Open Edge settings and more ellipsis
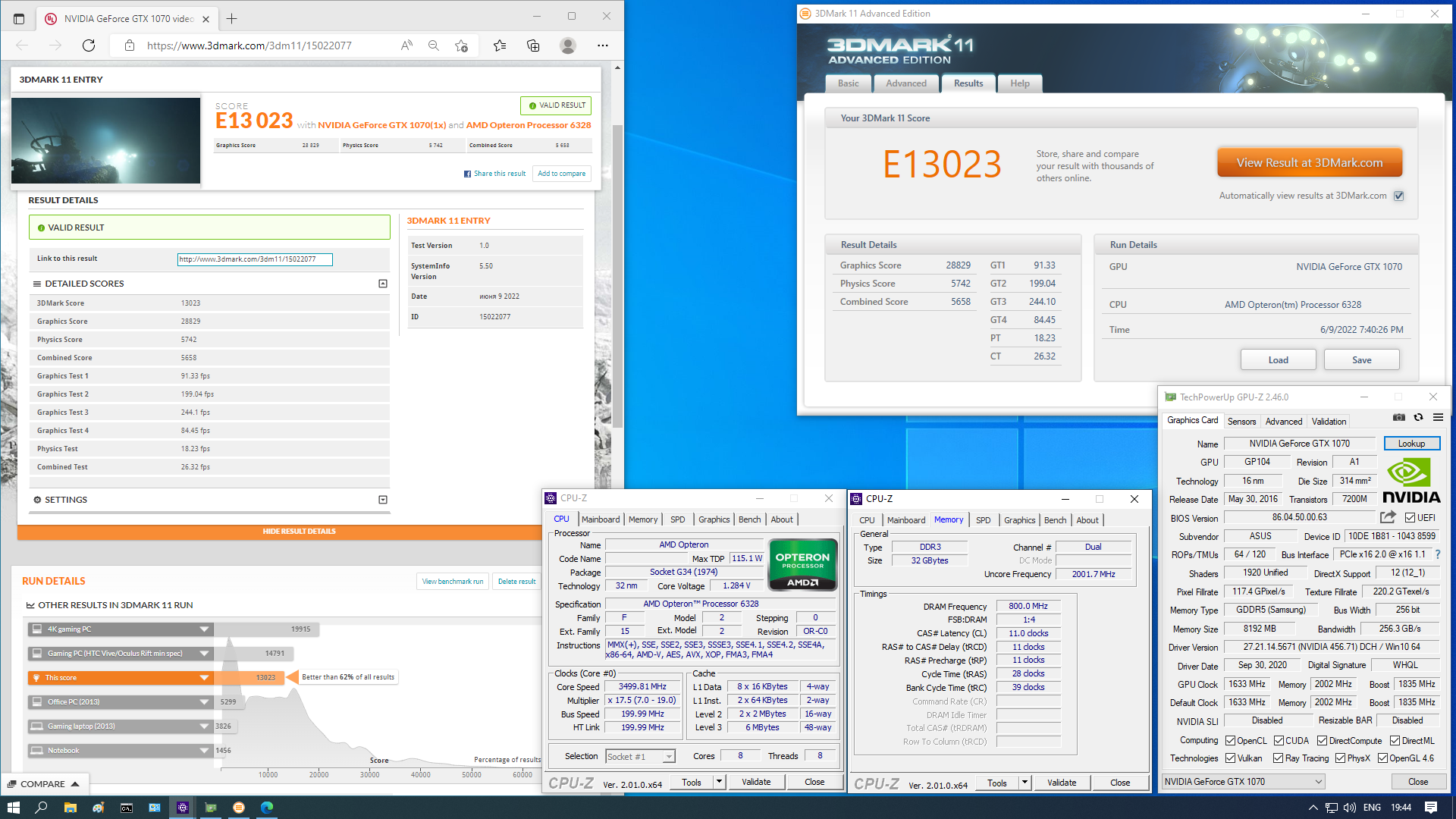 click(x=603, y=45)
